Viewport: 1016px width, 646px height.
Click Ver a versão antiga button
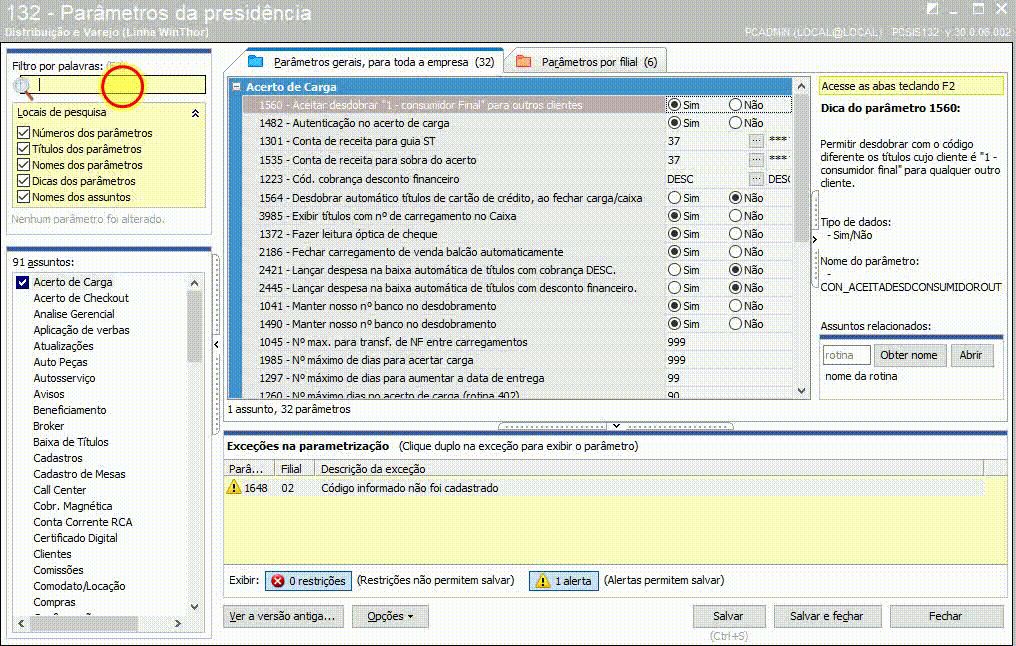pyautogui.click(x=282, y=616)
